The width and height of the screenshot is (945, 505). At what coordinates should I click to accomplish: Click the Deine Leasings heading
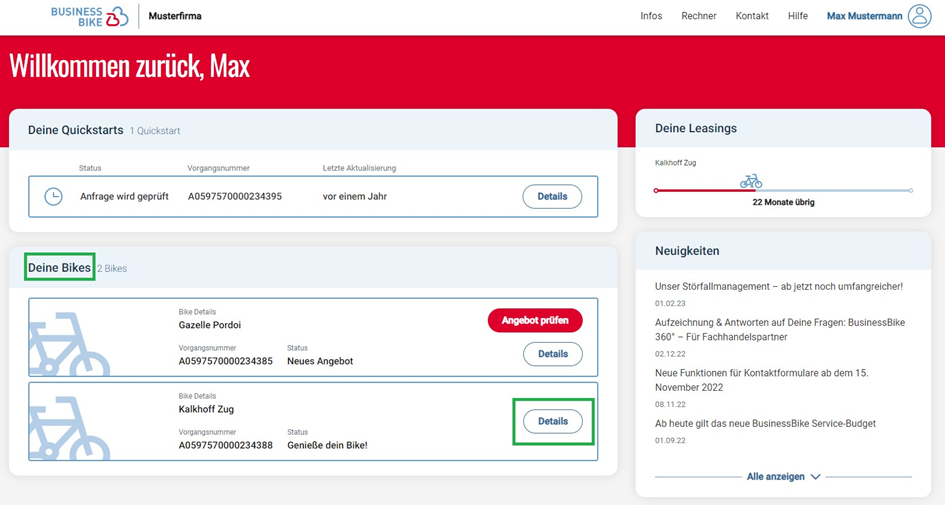(x=696, y=128)
